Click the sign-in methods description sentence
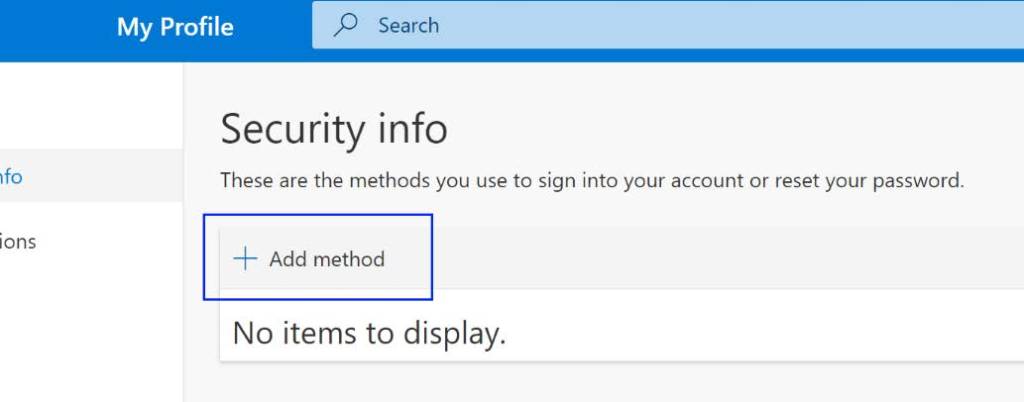The width and height of the screenshot is (1024, 402). (592, 180)
